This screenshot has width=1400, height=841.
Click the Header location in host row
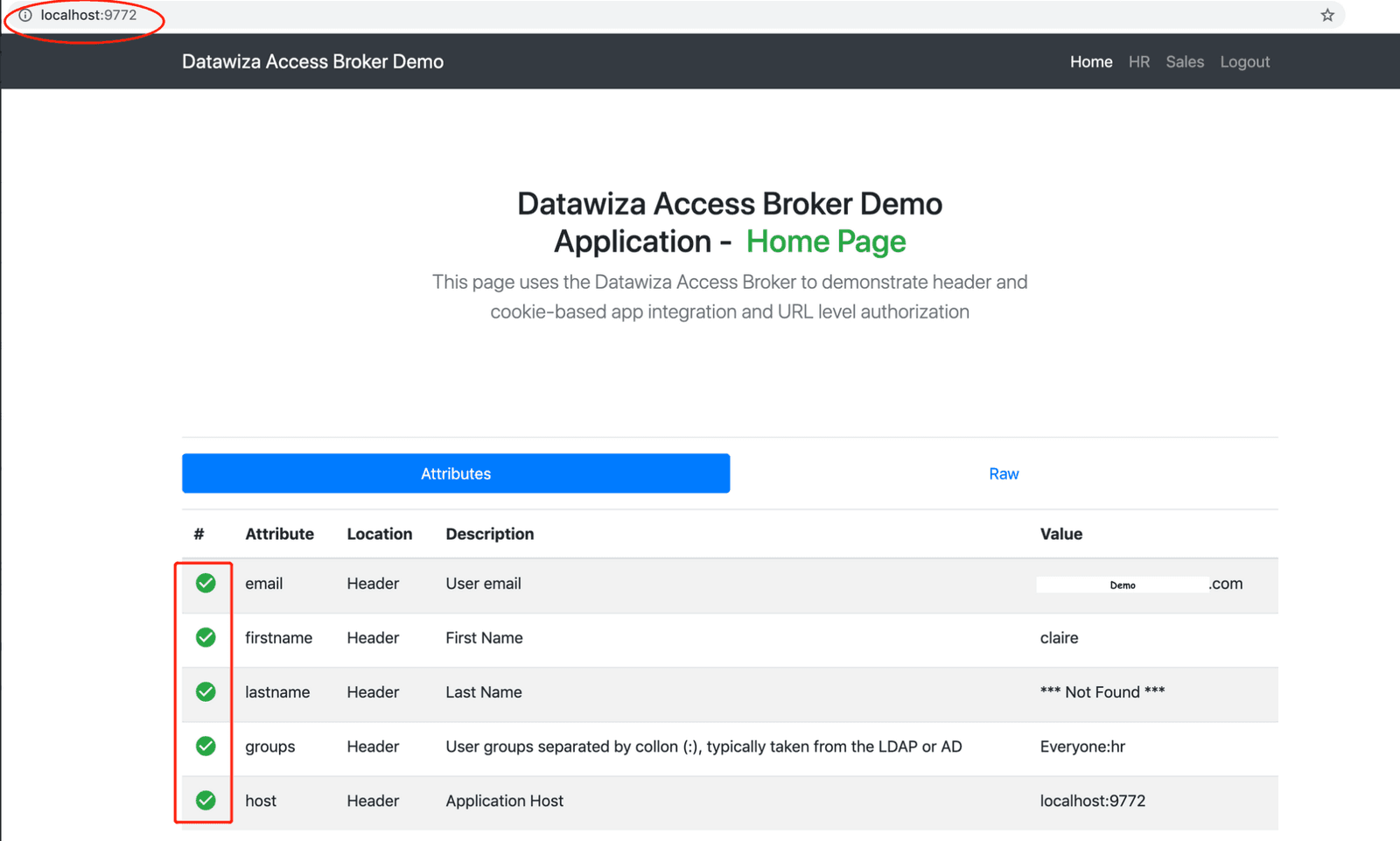[373, 801]
